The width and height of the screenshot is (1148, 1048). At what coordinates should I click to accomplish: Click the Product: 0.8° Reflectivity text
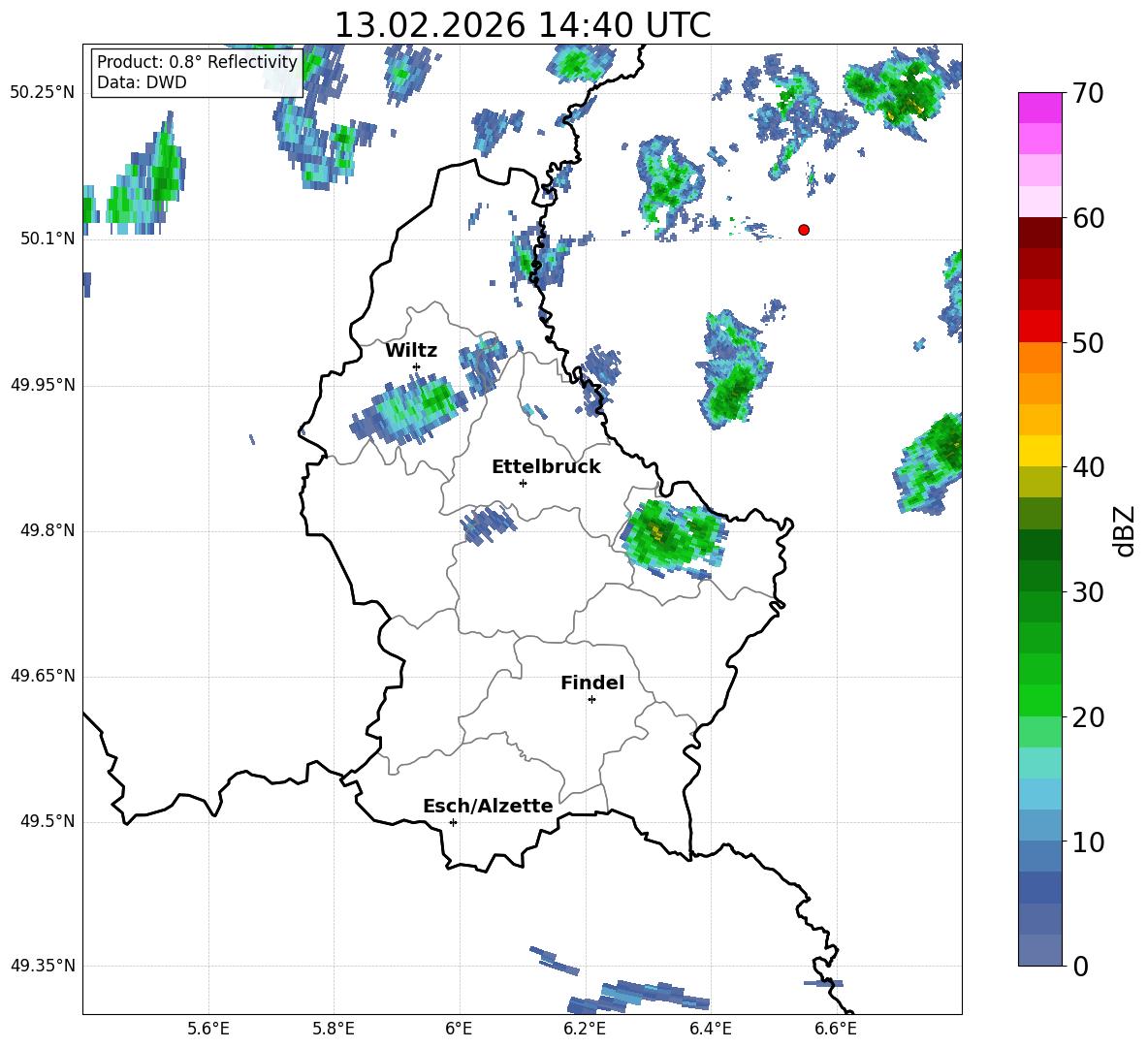[197, 62]
